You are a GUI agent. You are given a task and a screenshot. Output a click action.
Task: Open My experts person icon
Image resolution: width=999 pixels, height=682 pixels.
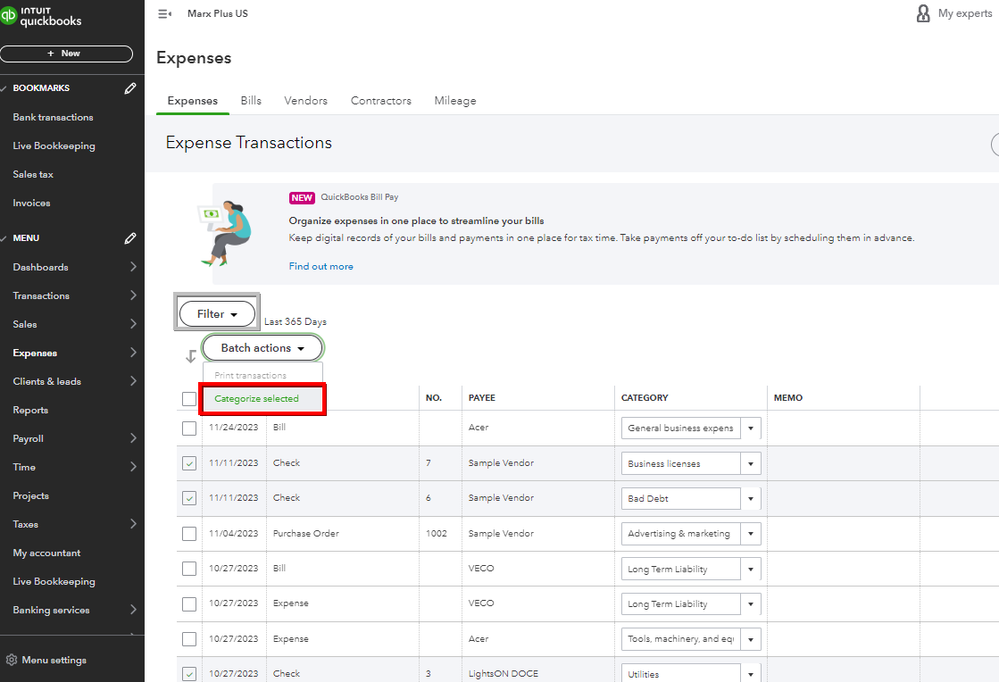click(923, 14)
